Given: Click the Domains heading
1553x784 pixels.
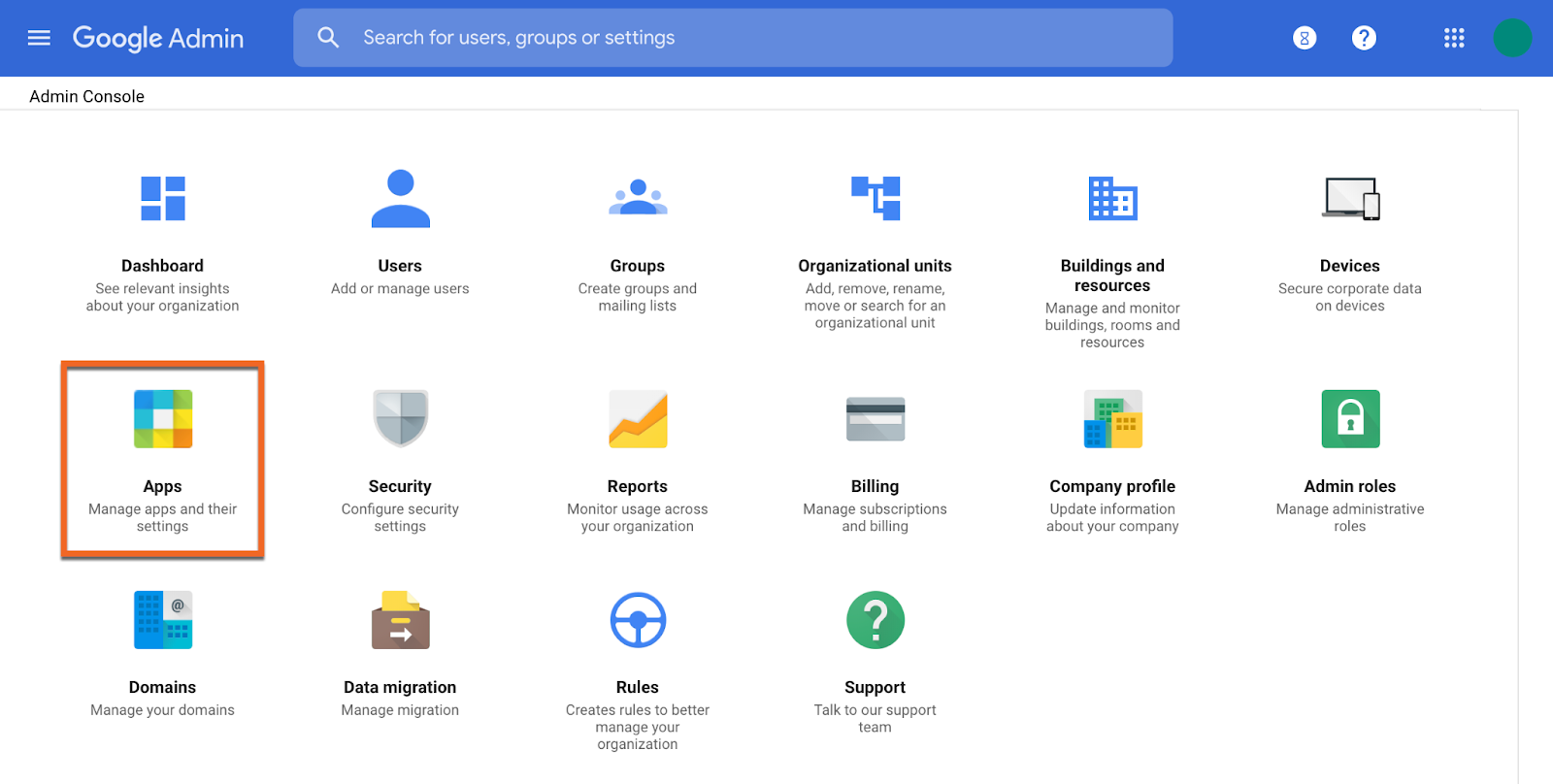Looking at the screenshot, I should (162, 687).
